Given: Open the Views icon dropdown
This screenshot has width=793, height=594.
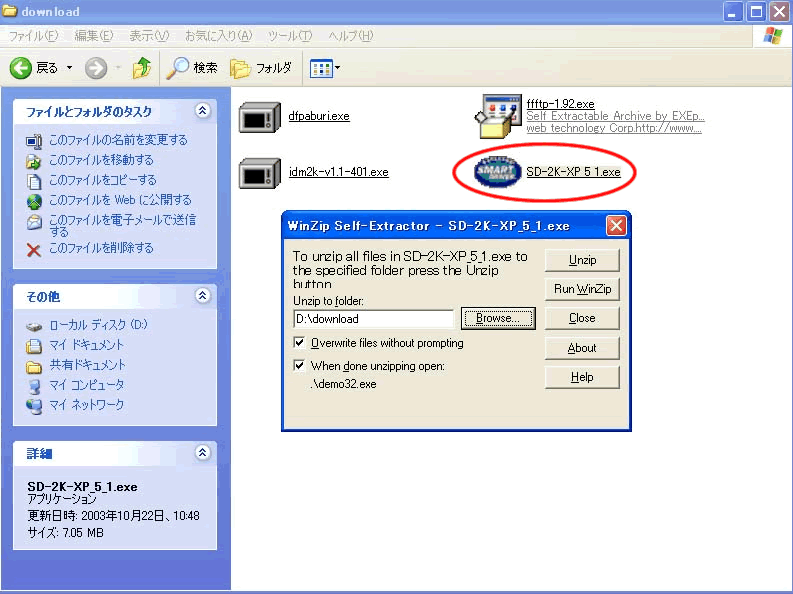Looking at the screenshot, I should pyautogui.click(x=324, y=68).
